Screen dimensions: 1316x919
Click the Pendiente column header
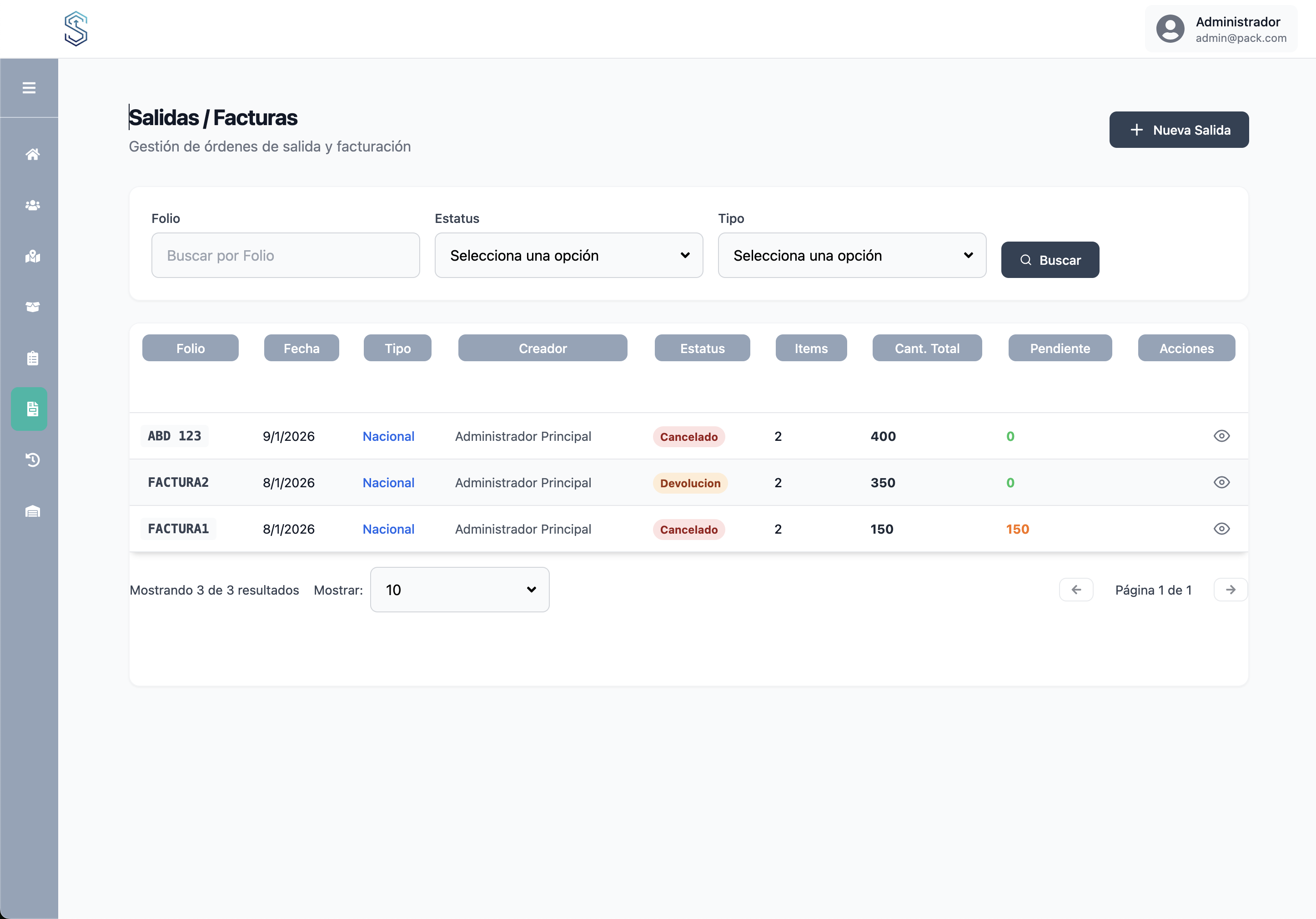(1059, 348)
